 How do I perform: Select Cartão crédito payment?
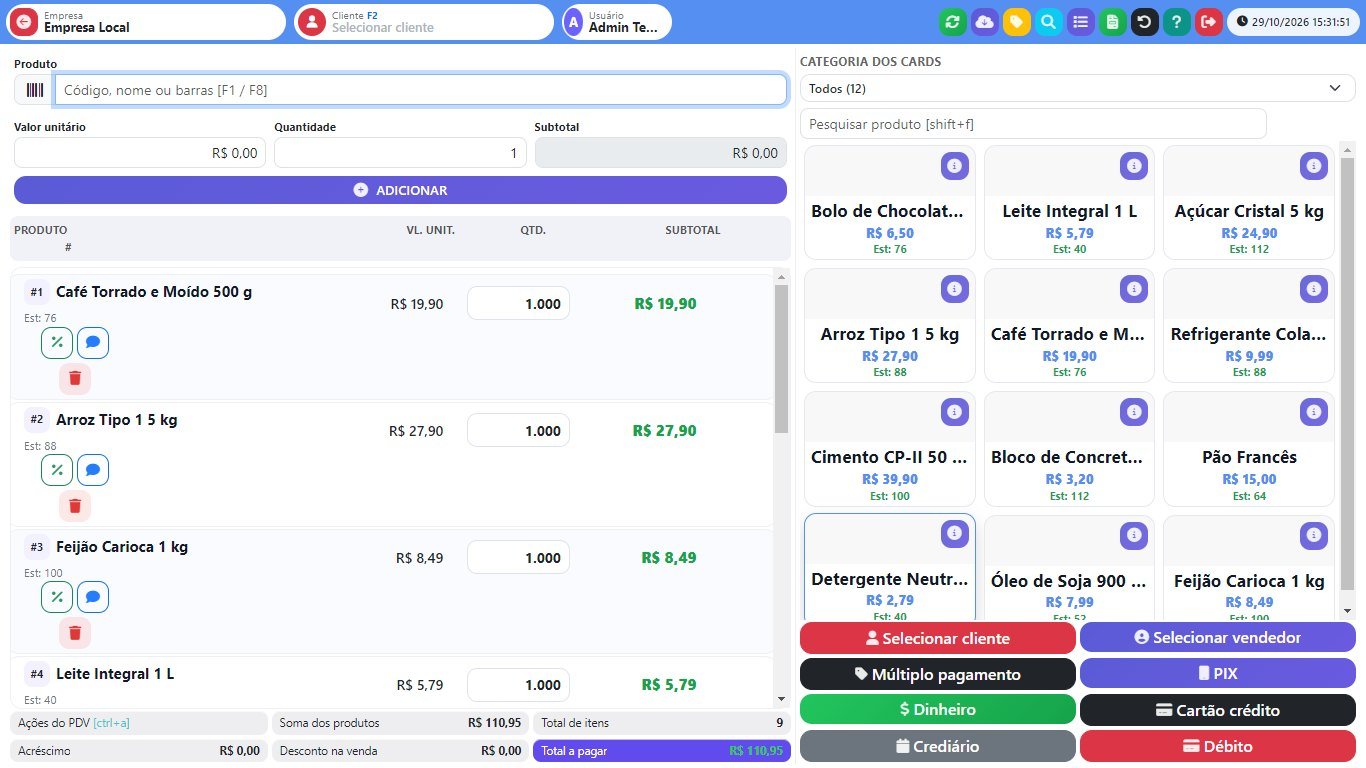pos(1218,710)
